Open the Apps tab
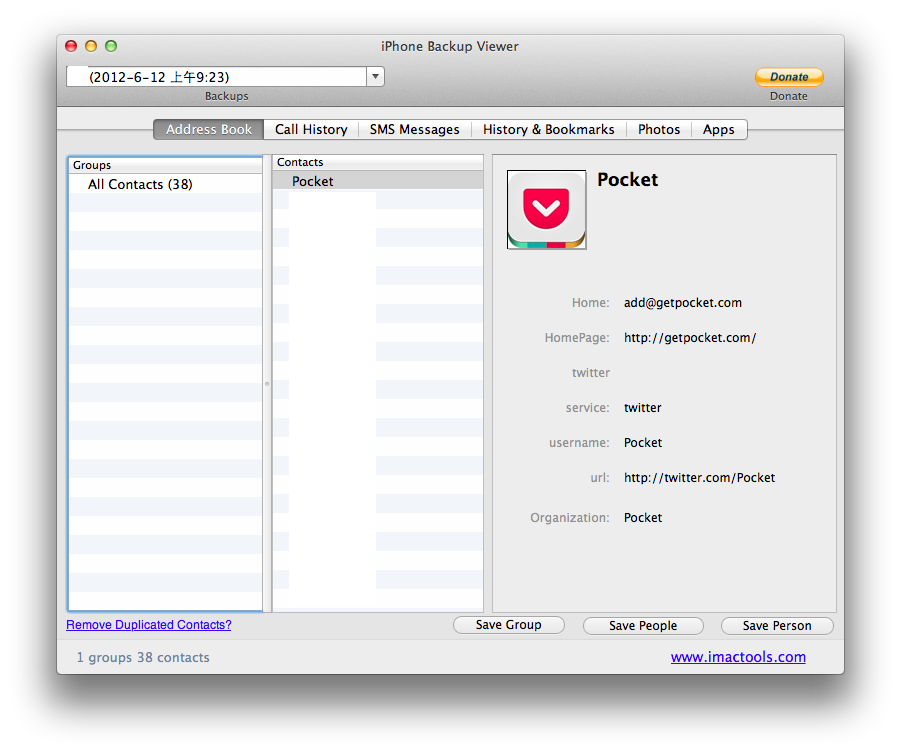Screen dimensions: 901x753 tap(718, 129)
